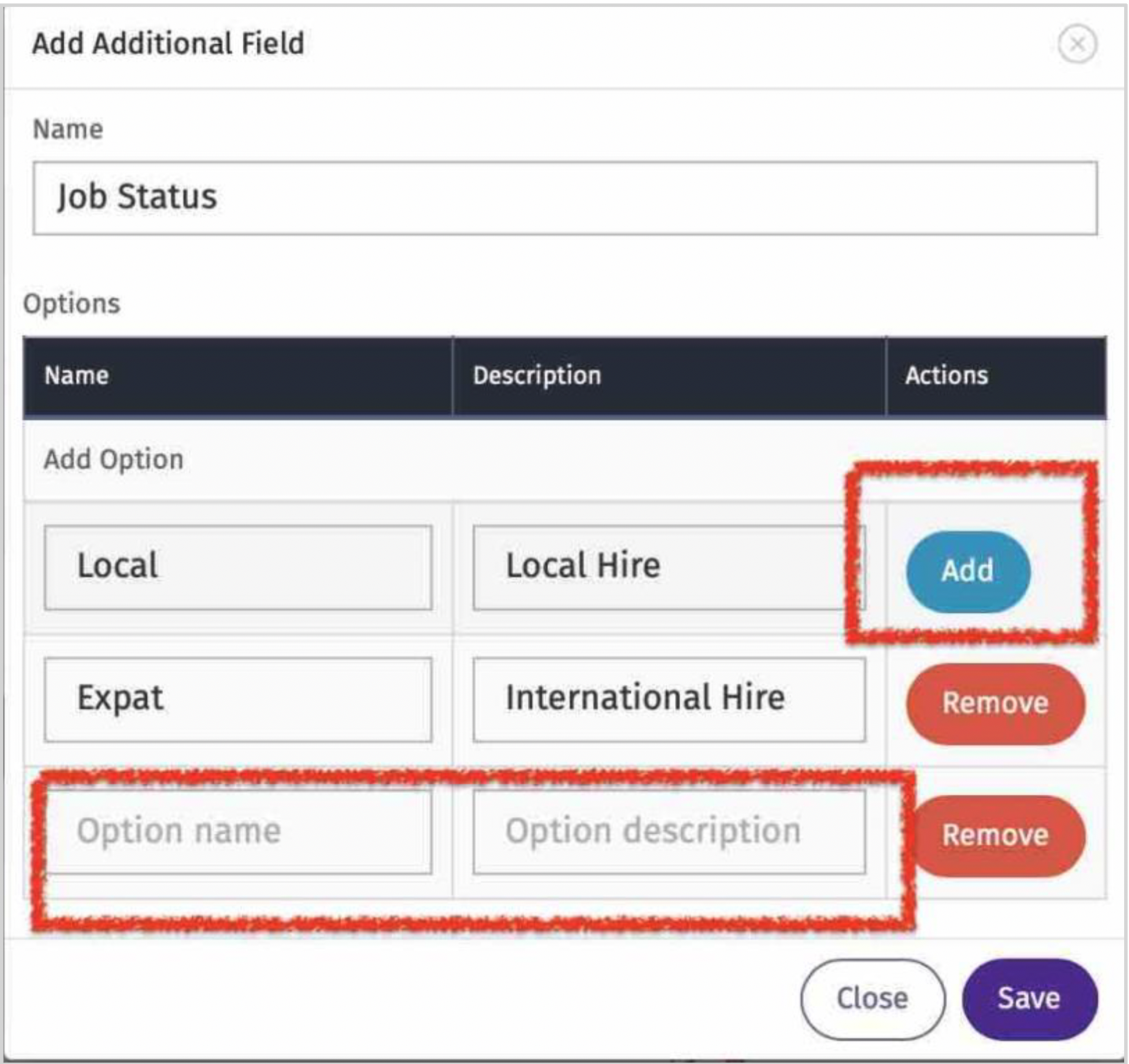
Task: Save the additional field
Action: click(x=1029, y=998)
